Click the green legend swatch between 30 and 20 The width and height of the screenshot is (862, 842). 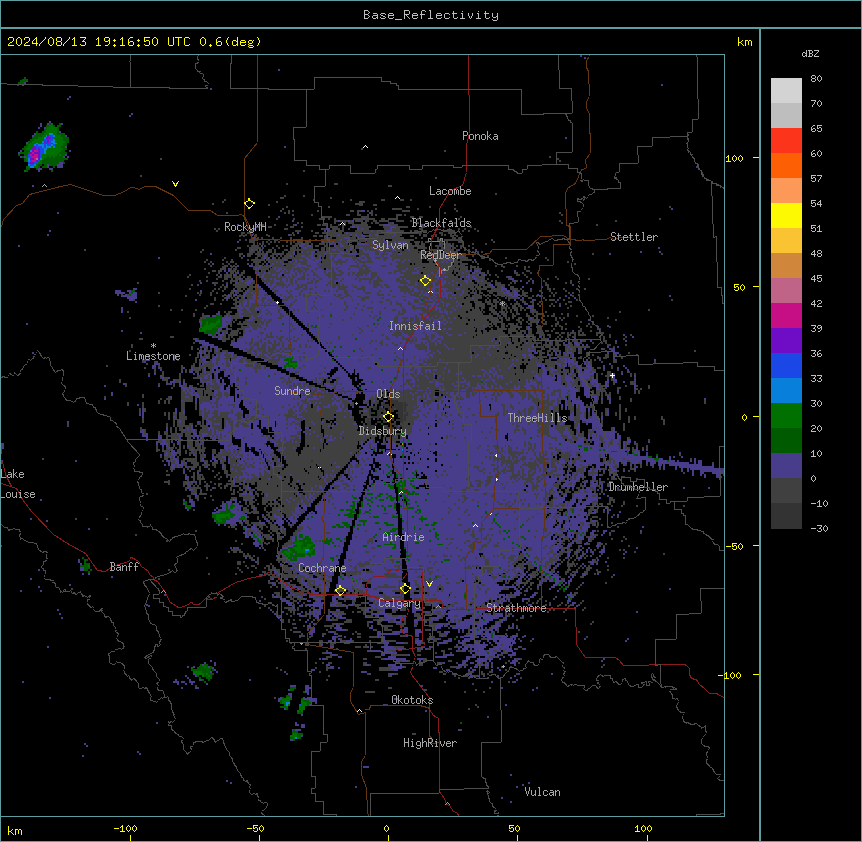(x=786, y=416)
